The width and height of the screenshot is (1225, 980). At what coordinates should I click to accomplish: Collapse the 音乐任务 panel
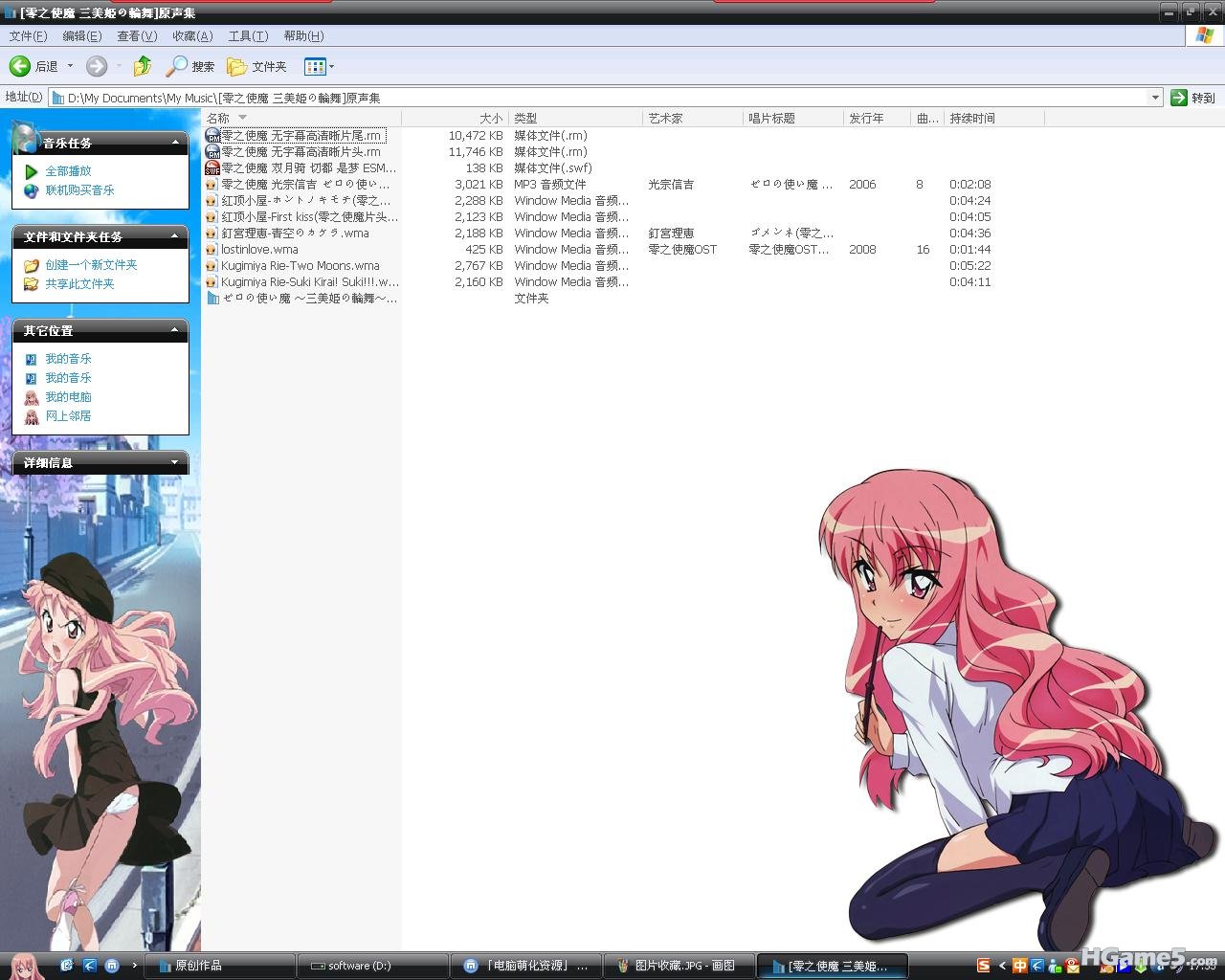pos(175,143)
